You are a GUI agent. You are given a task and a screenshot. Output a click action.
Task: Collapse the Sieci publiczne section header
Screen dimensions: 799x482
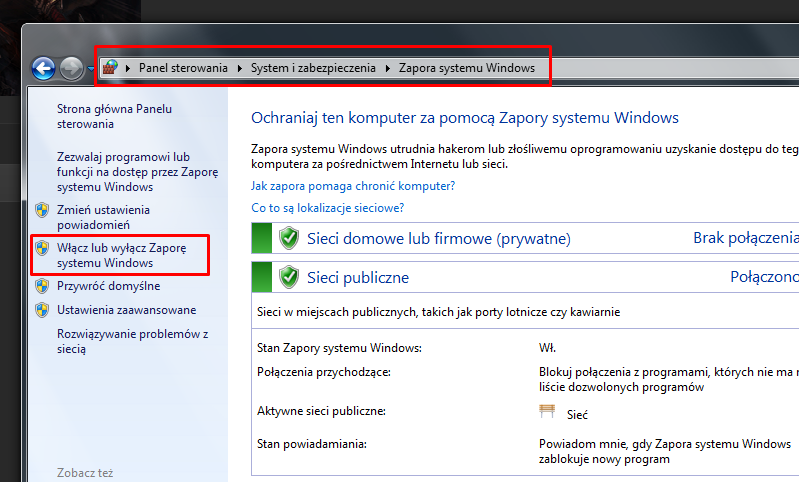pos(525,277)
